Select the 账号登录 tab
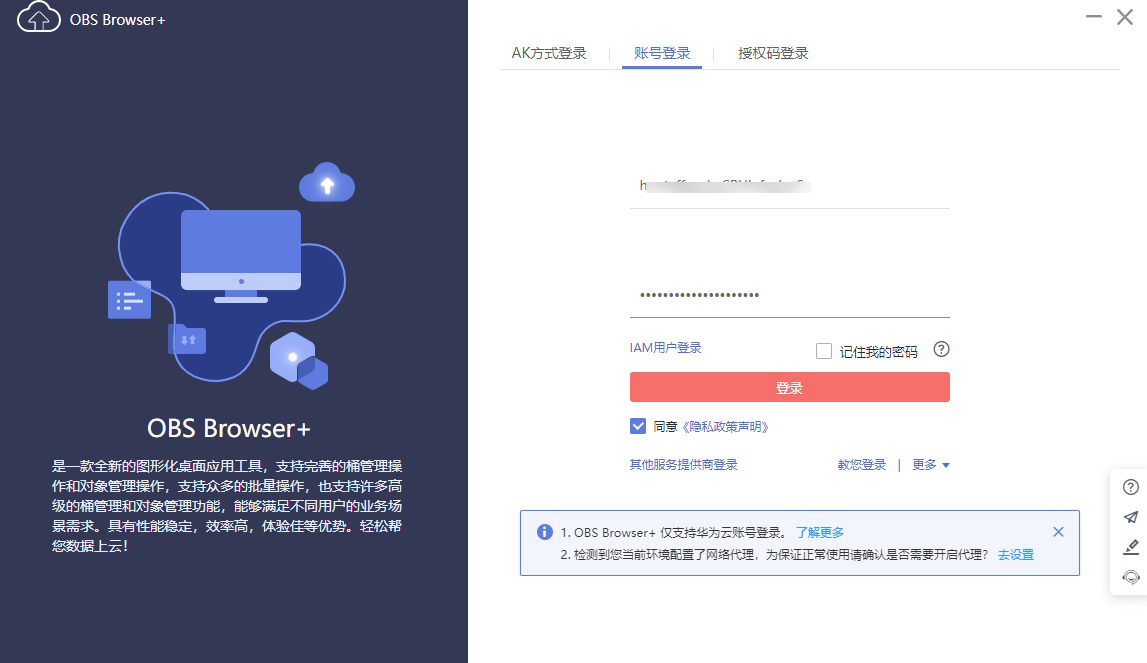The height and width of the screenshot is (663, 1147). (x=662, y=53)
